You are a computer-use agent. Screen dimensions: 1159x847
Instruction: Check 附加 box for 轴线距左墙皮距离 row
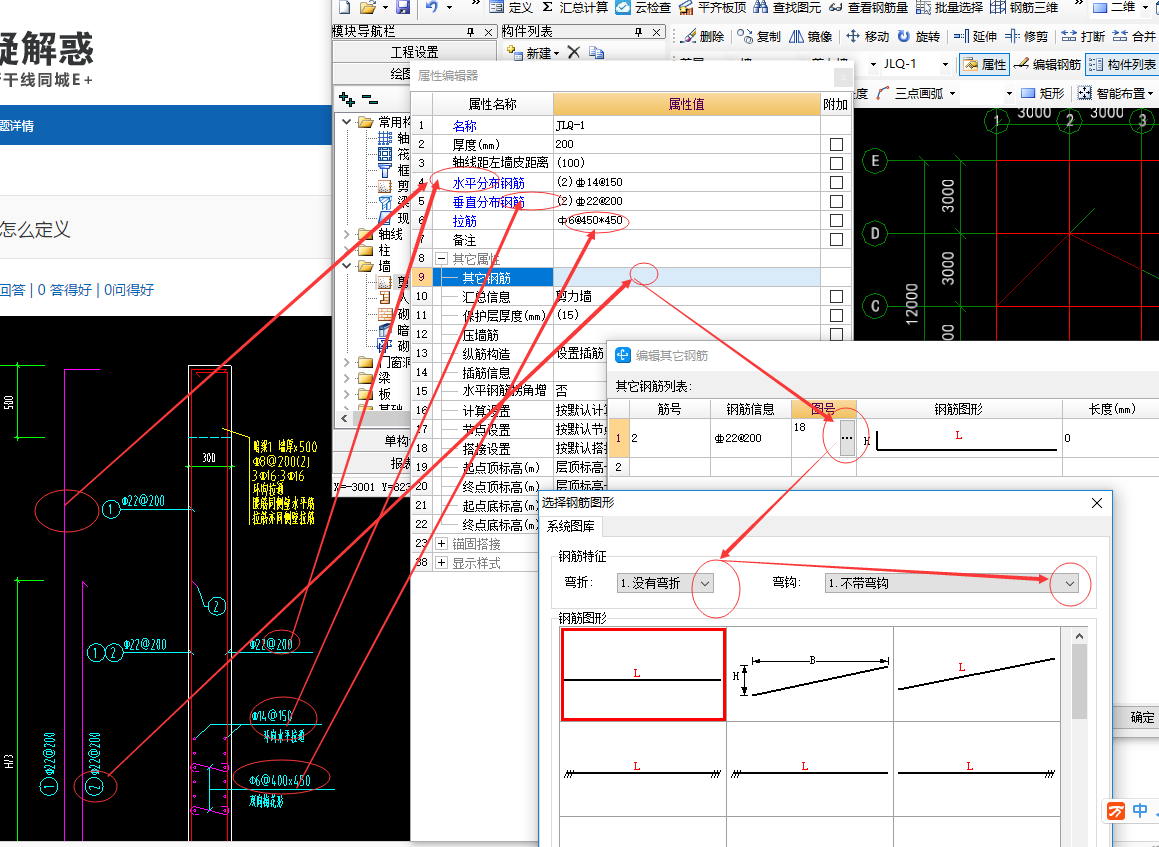point(836,163)
